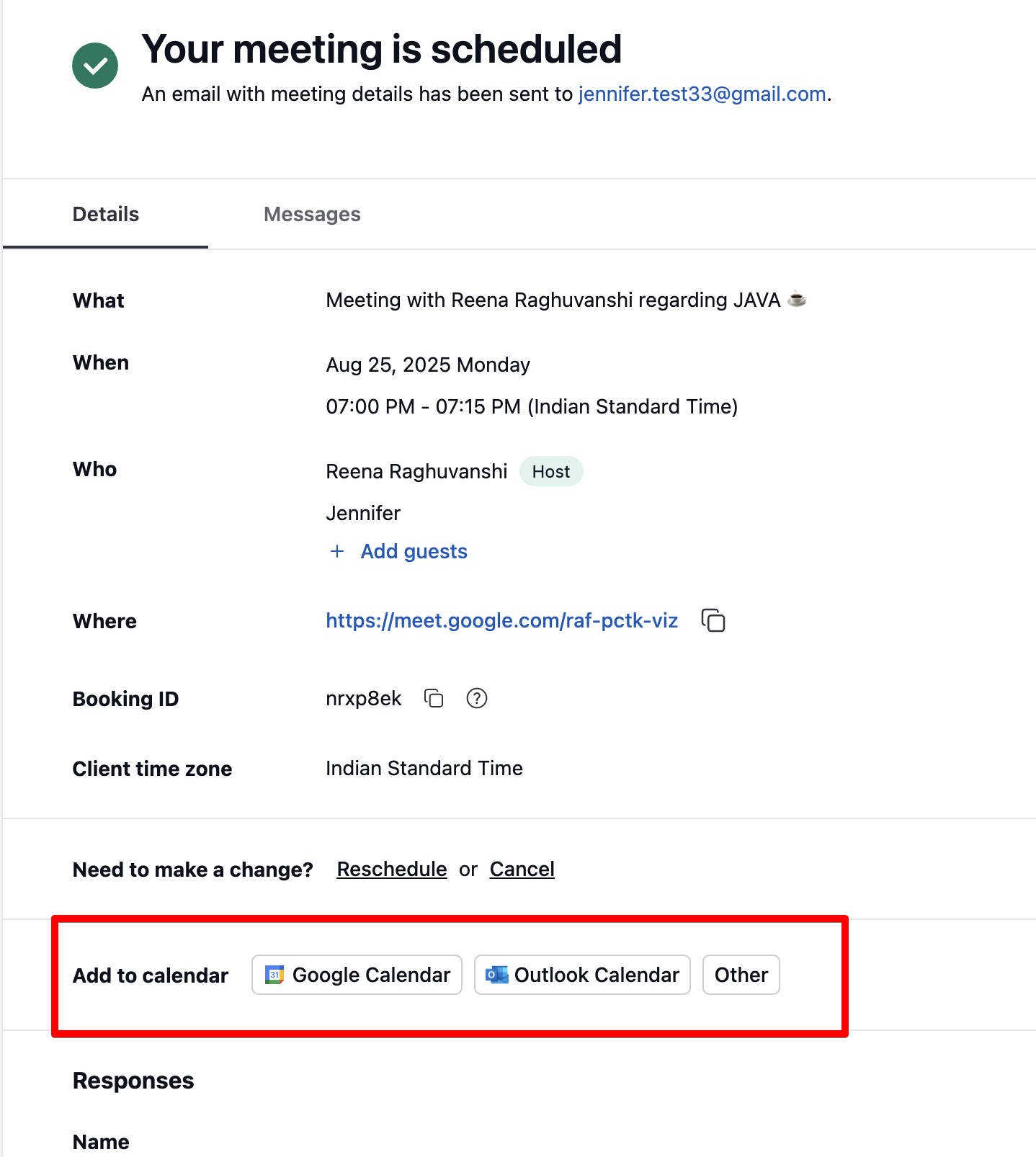This screenshot has height=1157, width=1036.
Task: Click 'Indian Standard Time' client time zone value
Action: pos(424,768)
